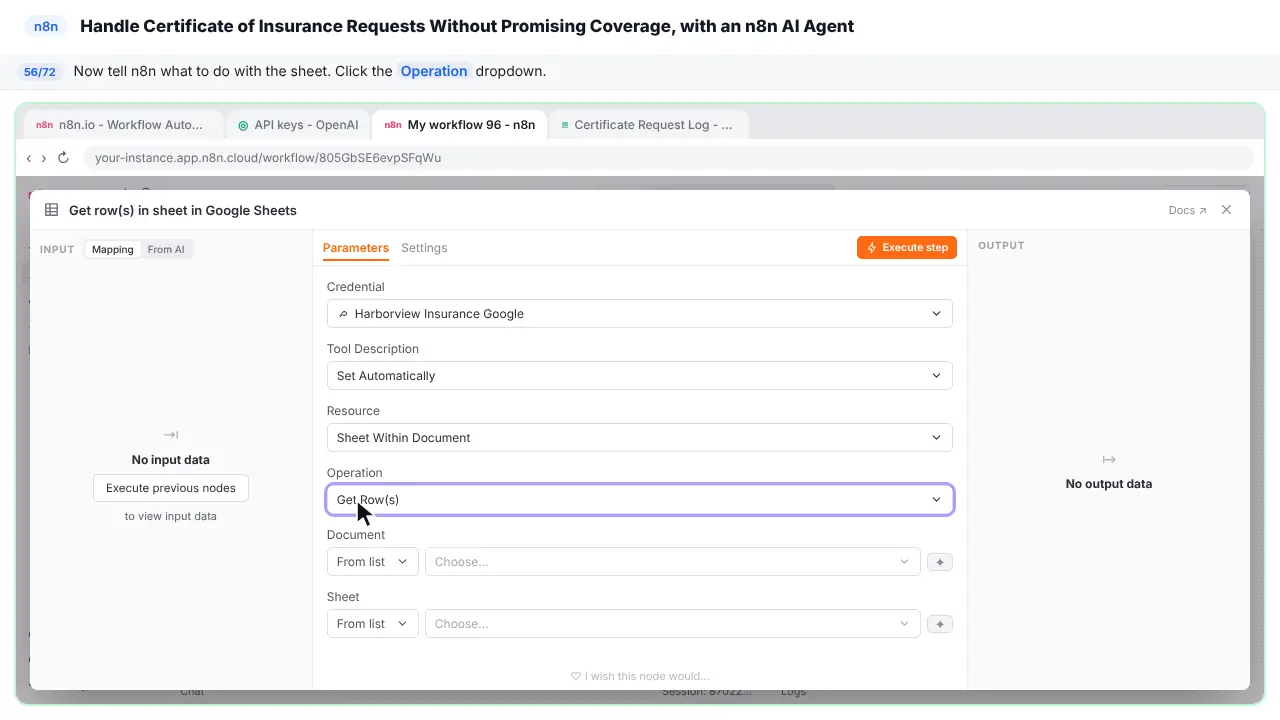1280x720 pixels.
Task: Open the Docs link
Action: click(1188, 210)
